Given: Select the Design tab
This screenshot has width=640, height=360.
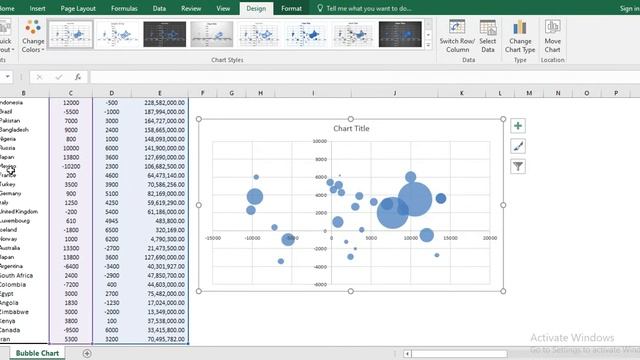Looking at the screenshot, I should click(256, 8).
